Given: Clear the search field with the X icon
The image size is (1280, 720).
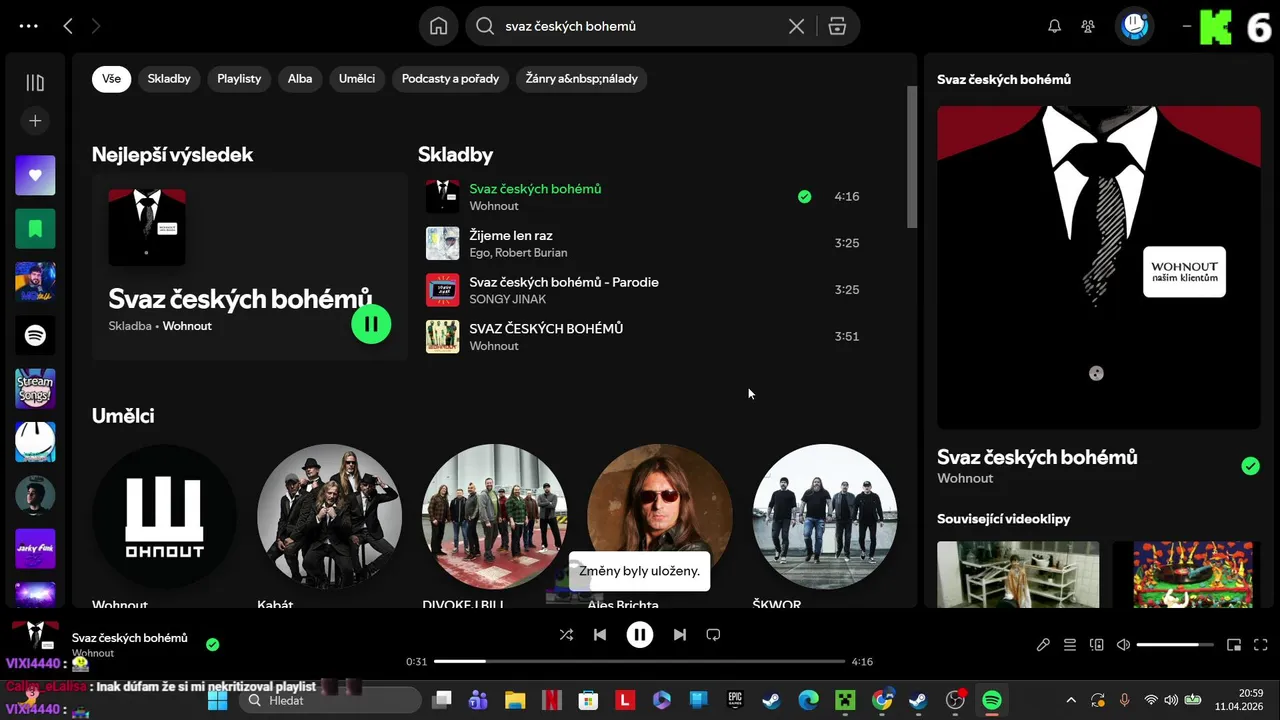Looking at the screenshot, I should pyautogui.click(x=796, y=27).
